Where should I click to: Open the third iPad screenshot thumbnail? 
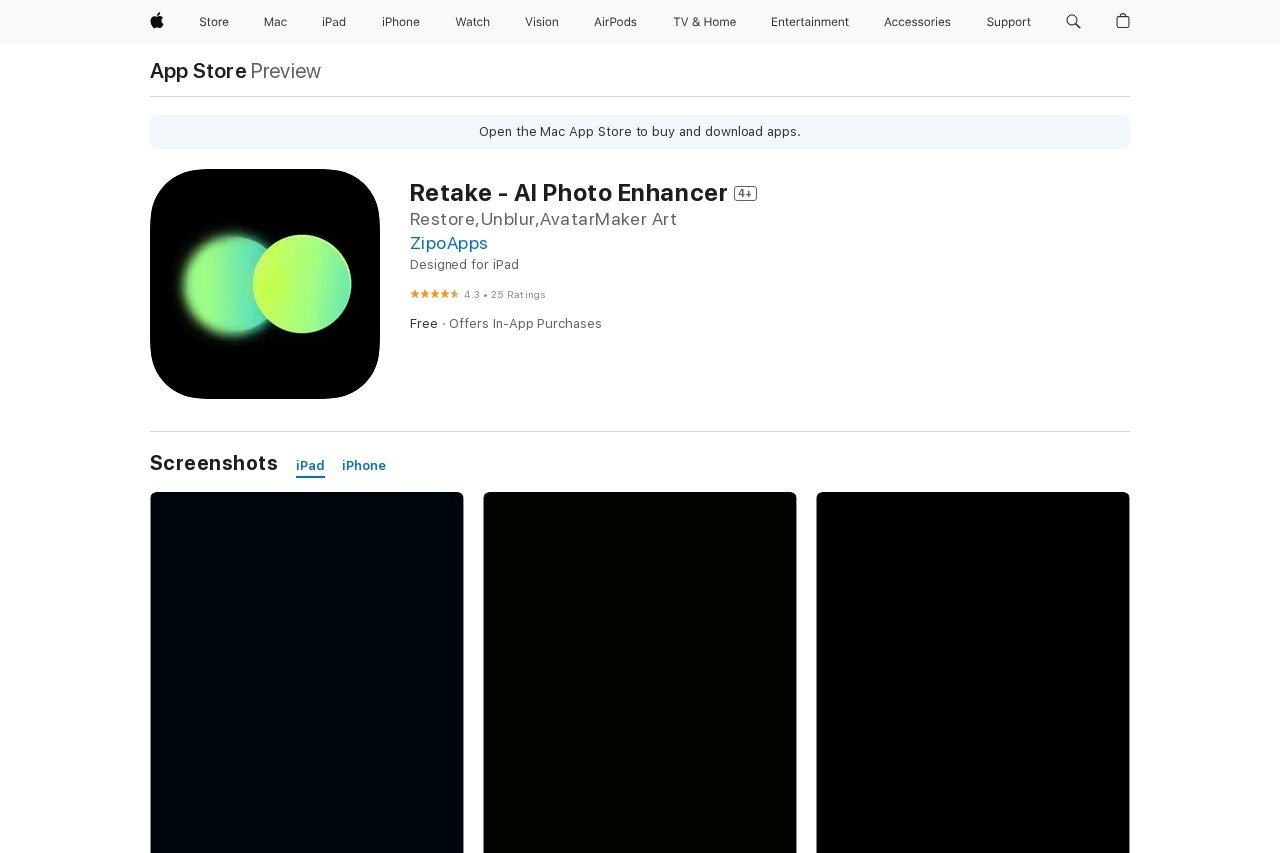click(x=973, y=672)
